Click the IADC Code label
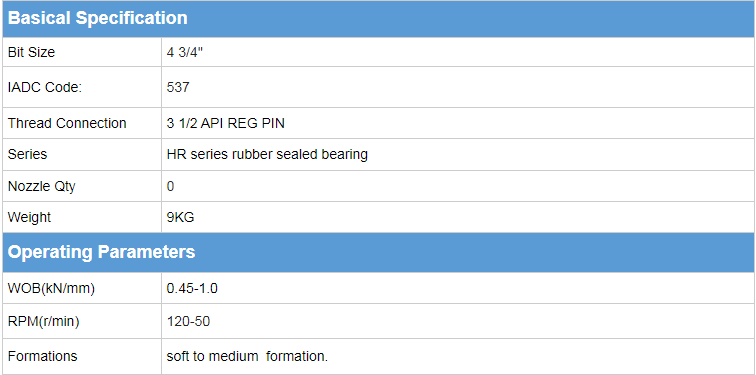Viewport: 756px width, 375px height. click(x=45, y=87)
